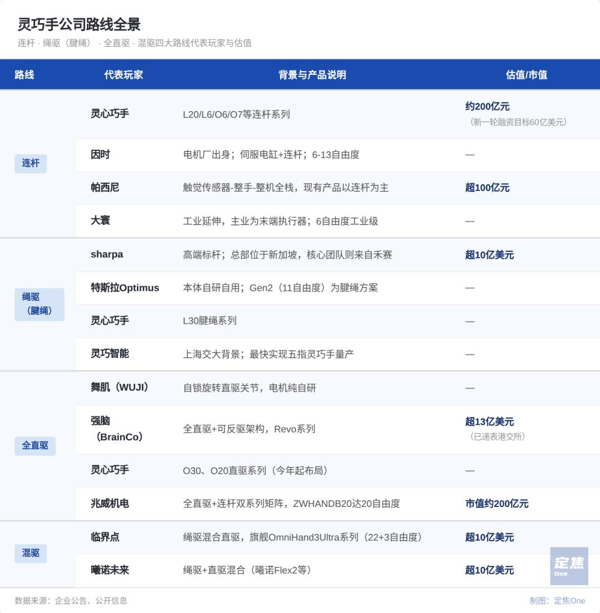Click the 自锁旋转直驱关节 description

point(249,388)
